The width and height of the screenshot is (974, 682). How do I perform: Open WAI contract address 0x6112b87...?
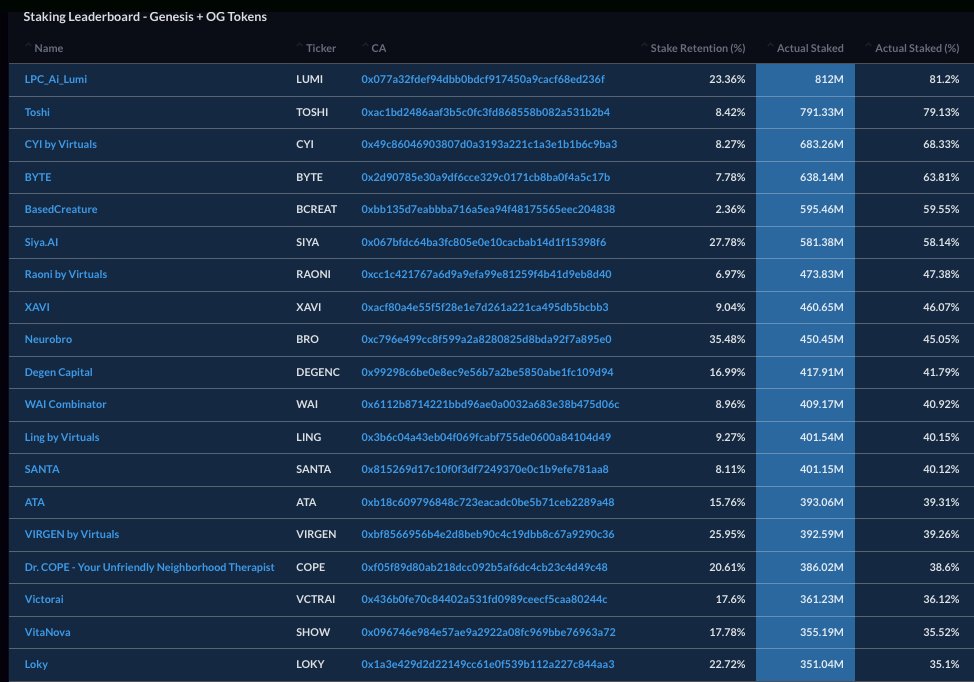490,404
